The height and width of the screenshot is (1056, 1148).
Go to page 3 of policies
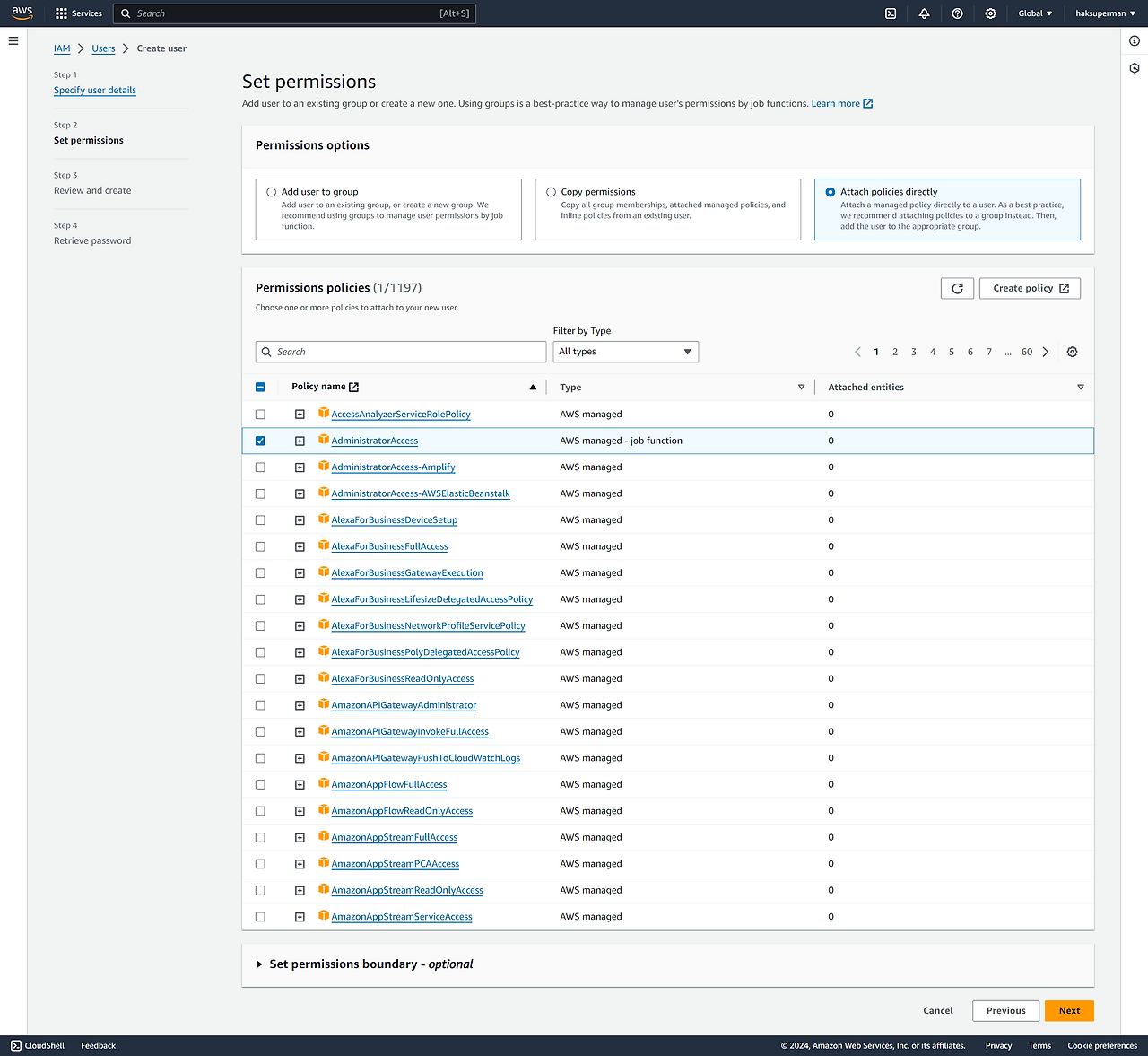click(x=914, y=352)
